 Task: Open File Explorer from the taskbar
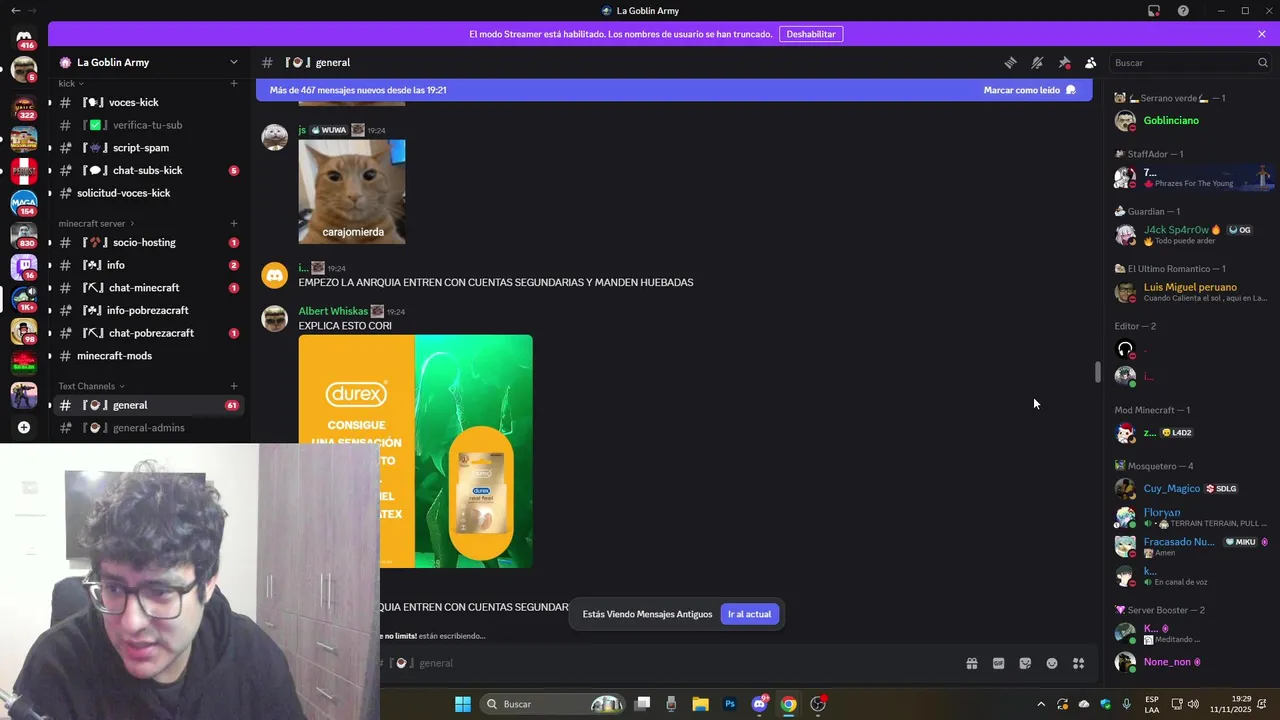(700, 704)
